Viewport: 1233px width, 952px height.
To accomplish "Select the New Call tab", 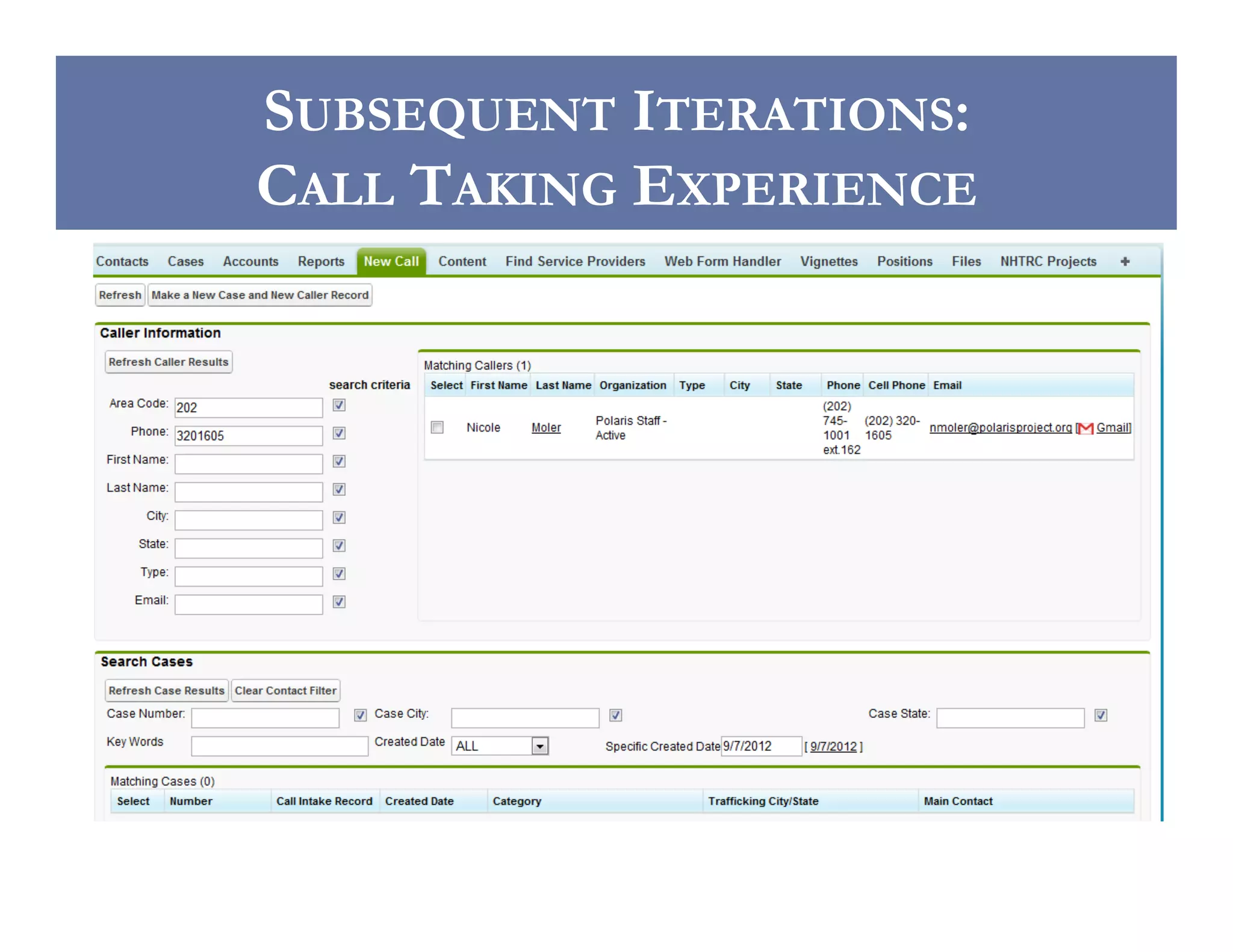I will coord(391,261).
